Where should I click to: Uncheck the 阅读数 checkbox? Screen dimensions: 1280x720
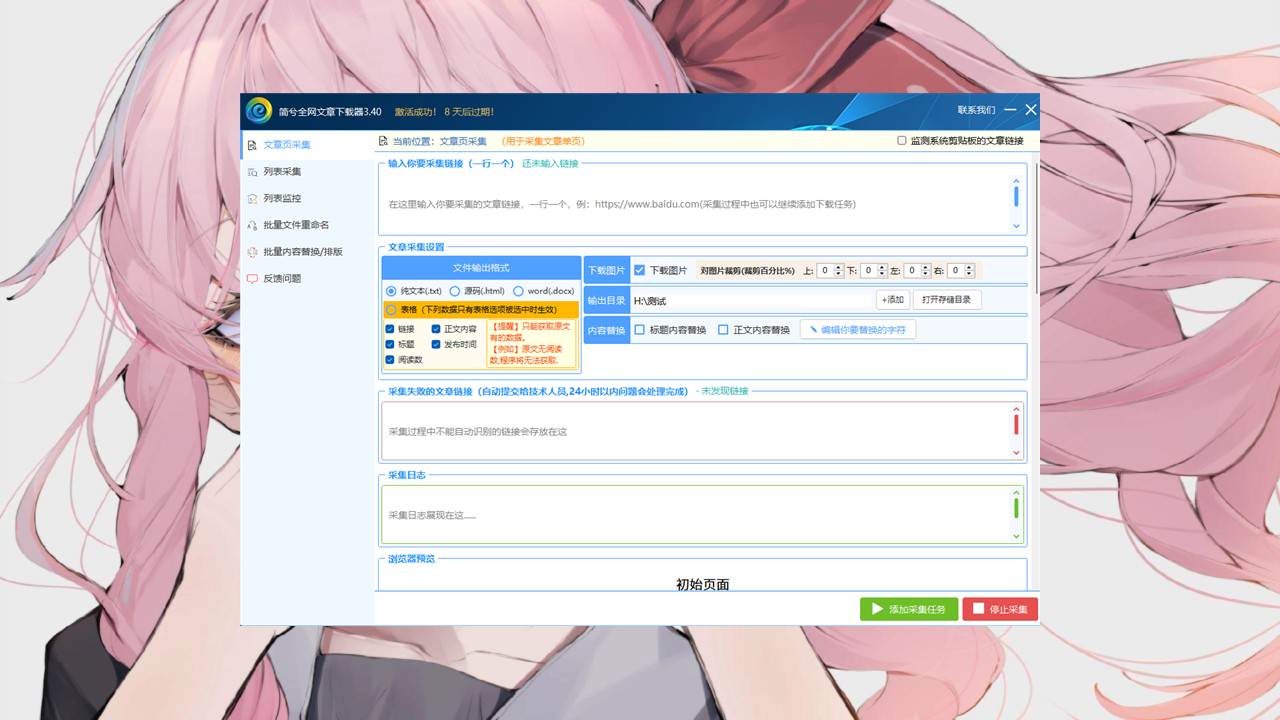point(390,359)
